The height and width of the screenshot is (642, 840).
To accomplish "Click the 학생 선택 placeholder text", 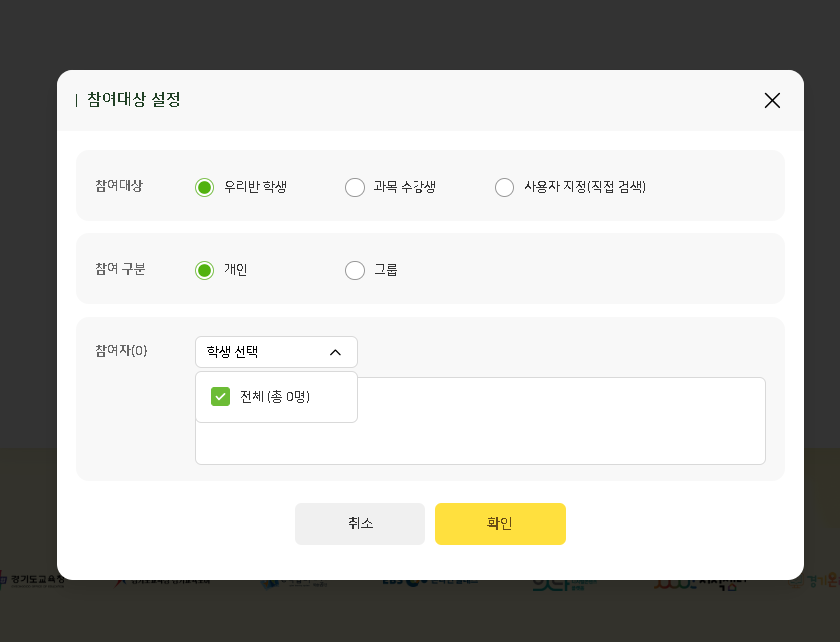I will [232, 352].
